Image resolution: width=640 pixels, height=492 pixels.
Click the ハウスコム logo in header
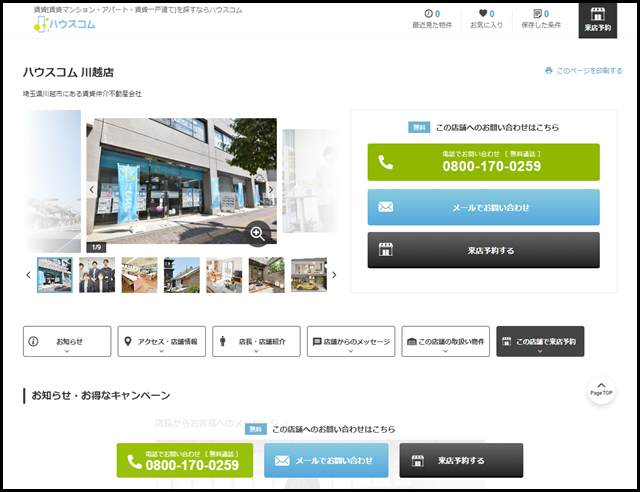[x=64, y=24]
